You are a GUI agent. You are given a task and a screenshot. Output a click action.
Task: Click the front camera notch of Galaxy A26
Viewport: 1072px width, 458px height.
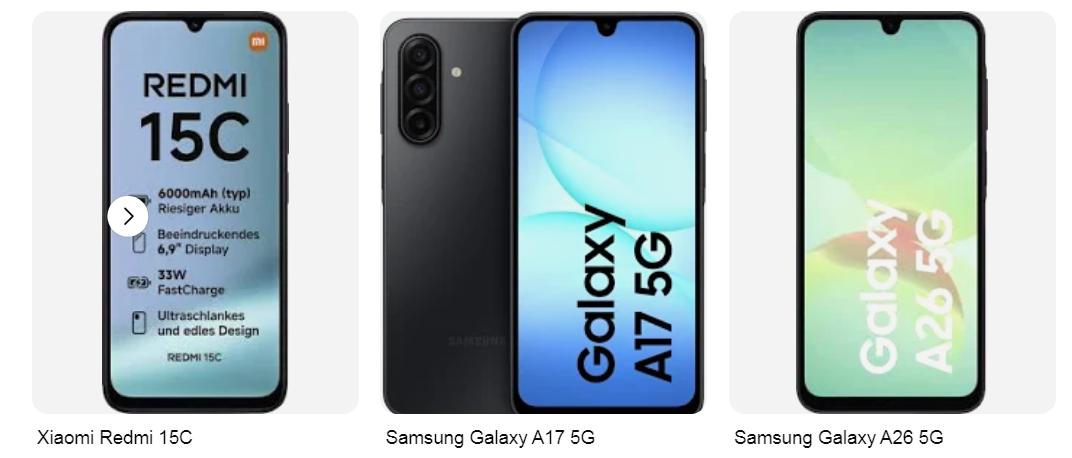[891, 27]
